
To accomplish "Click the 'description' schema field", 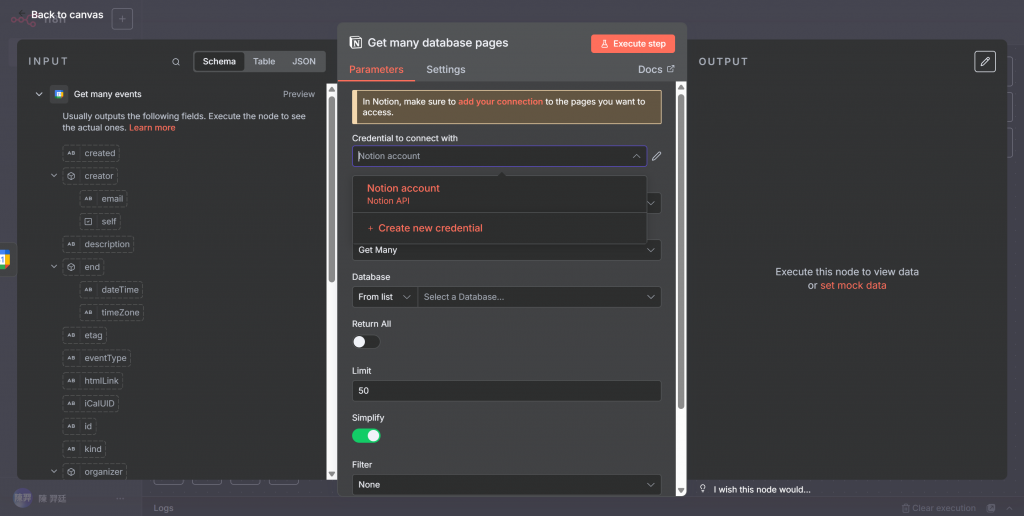I will point(98,244).
